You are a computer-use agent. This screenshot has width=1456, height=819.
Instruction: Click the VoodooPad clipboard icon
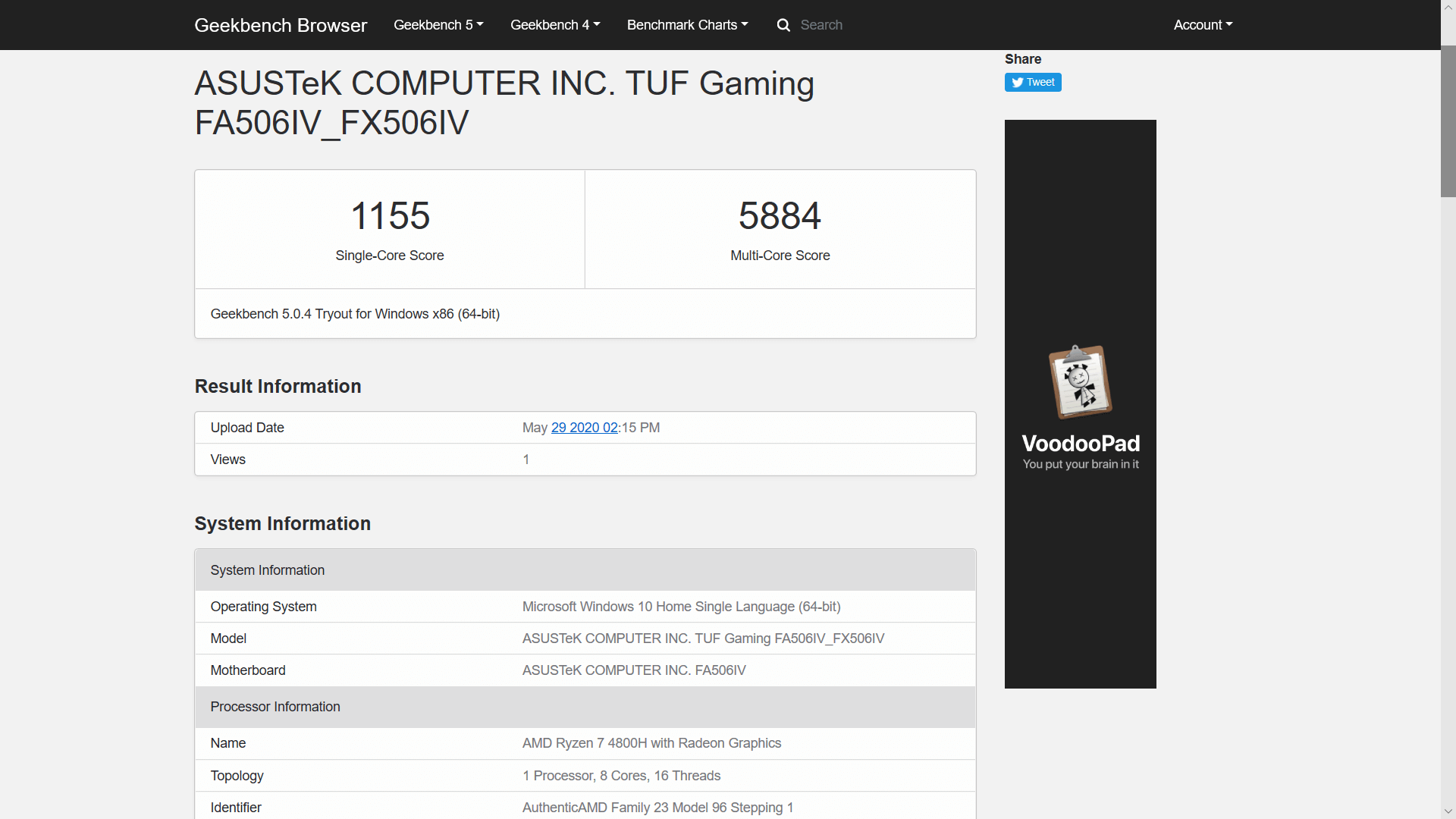tap(1080, 381)
